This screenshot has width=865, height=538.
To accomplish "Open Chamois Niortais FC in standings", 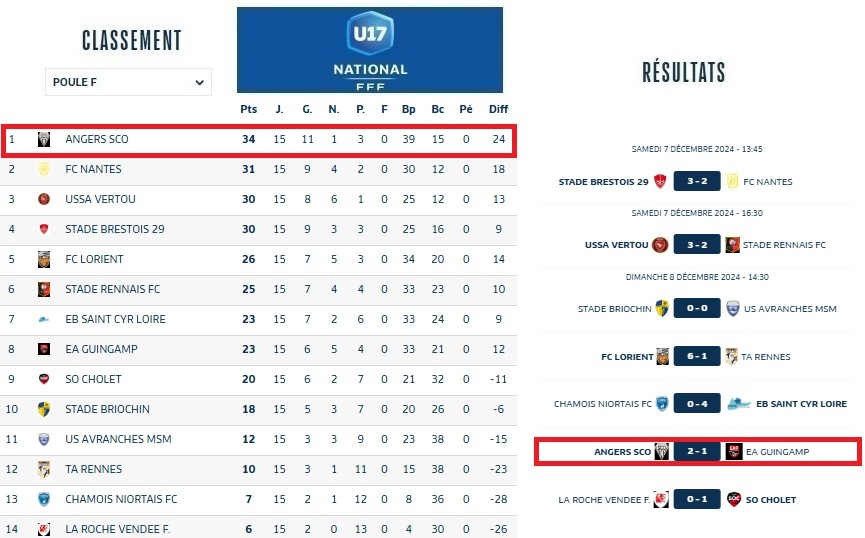I will pos(121,500).
